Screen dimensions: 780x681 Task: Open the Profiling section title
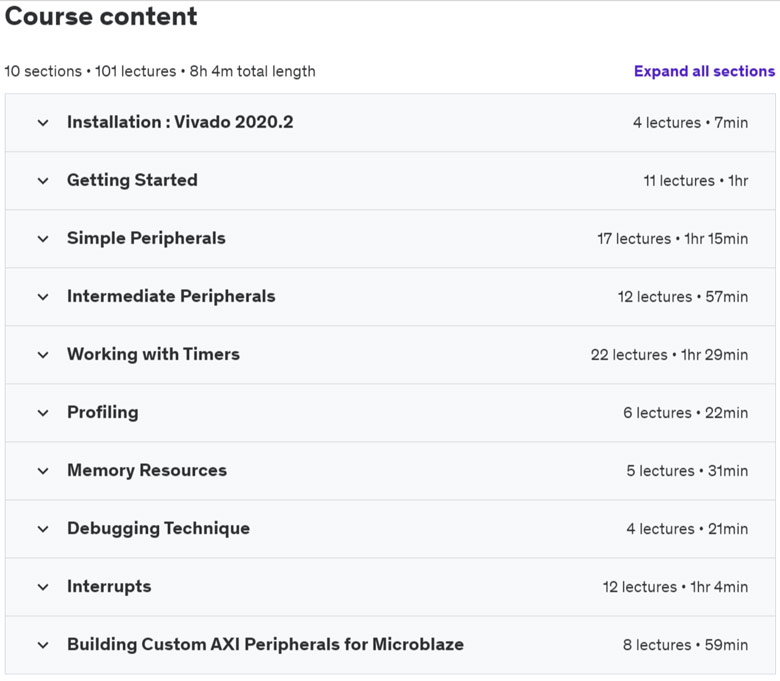pyautogui.click(x=103, y=412)
